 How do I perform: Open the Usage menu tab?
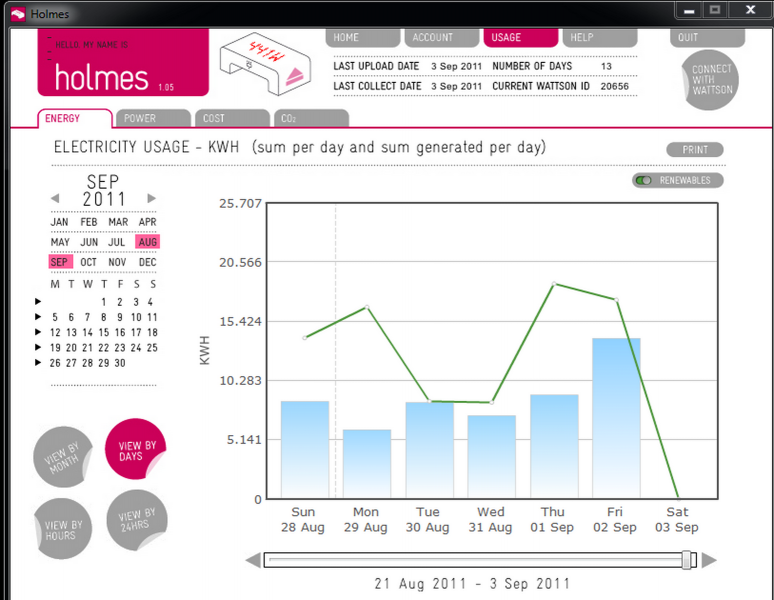tap(521, 38)
